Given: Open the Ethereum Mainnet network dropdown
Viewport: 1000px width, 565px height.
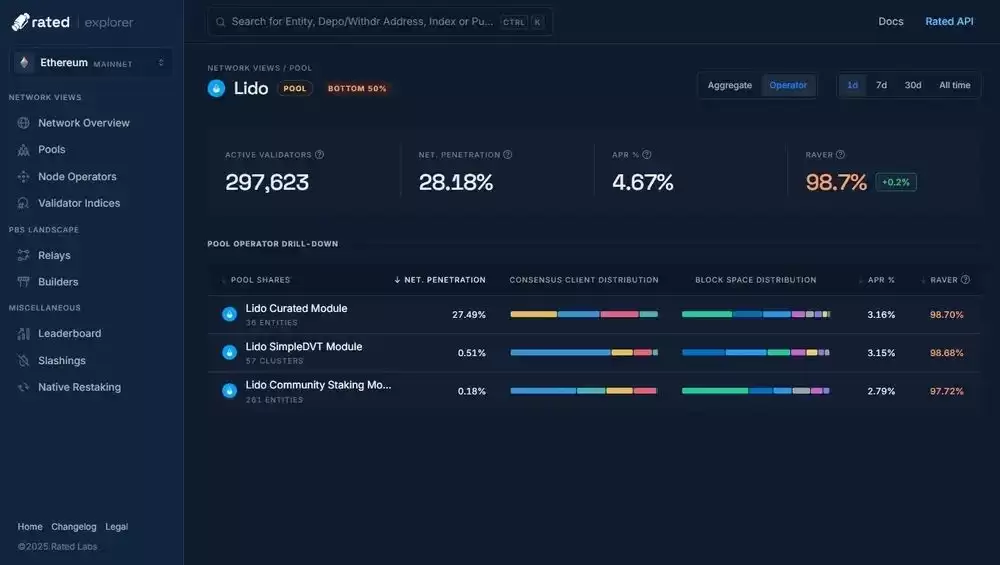Looking at the screenshot, I should pyautogui.click(x=91, y=63).
